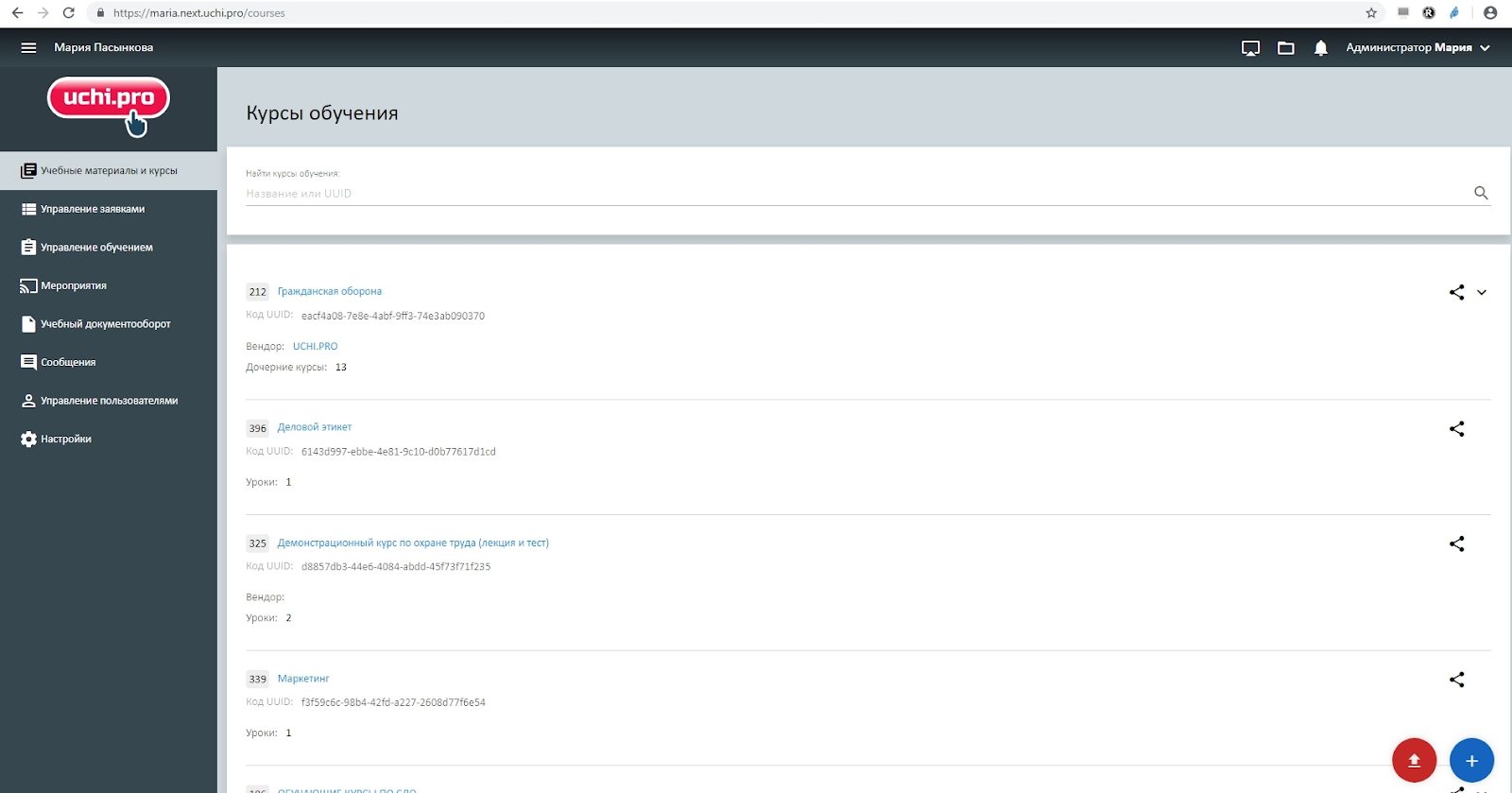Open the folder icon in header
The height and width of the screenshot is (793, 1512).
pos(1285,48)
